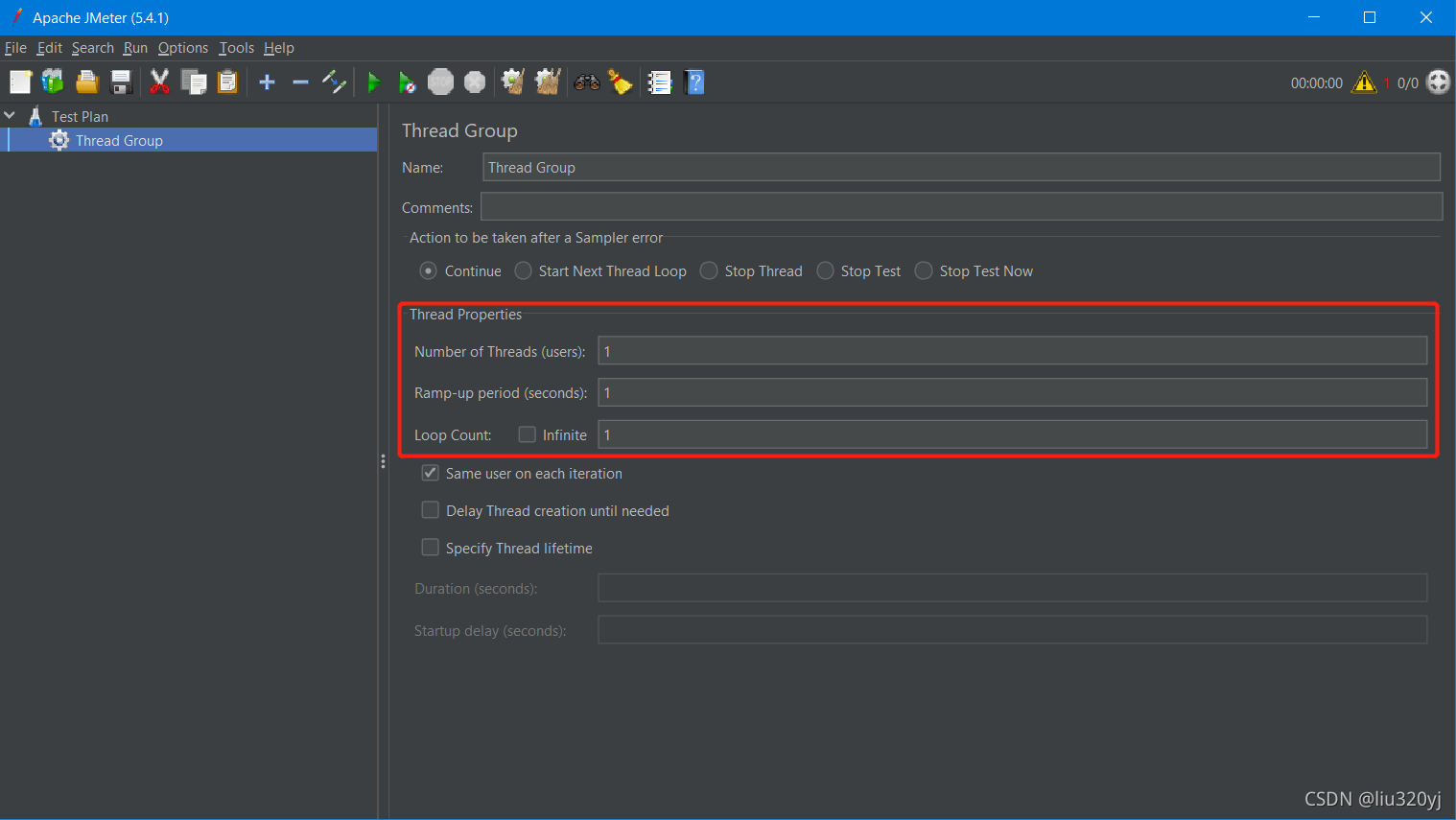The width and height of the screenshot is (1456, 820).
Task: Click the Ramp-up period input field
Action: (x=1013, y=392)
